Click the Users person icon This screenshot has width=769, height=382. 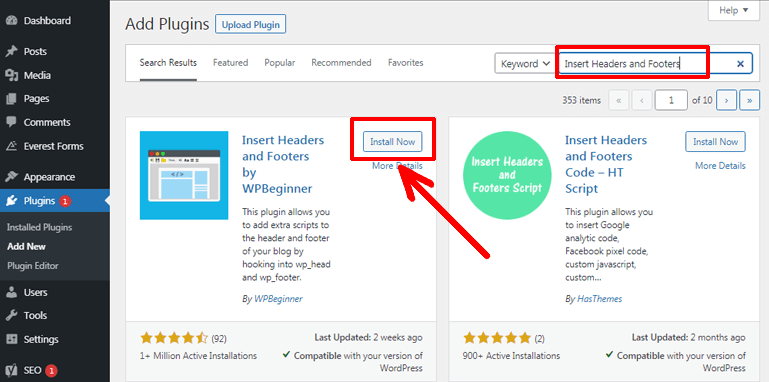coord(11,292)
